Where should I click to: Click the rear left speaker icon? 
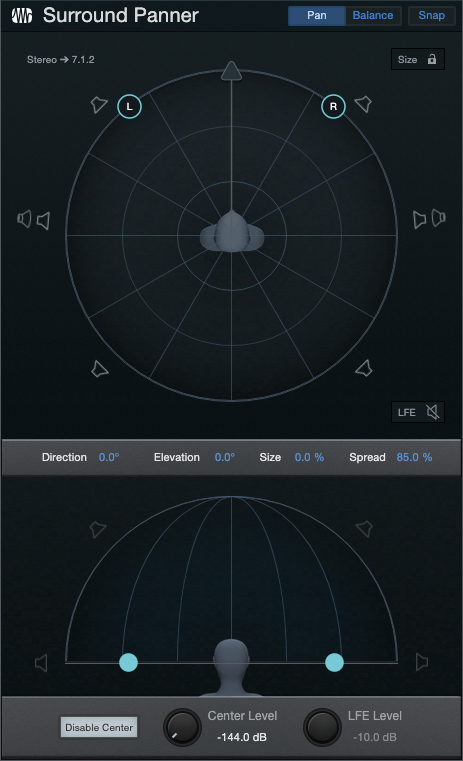tap(99, 369)
